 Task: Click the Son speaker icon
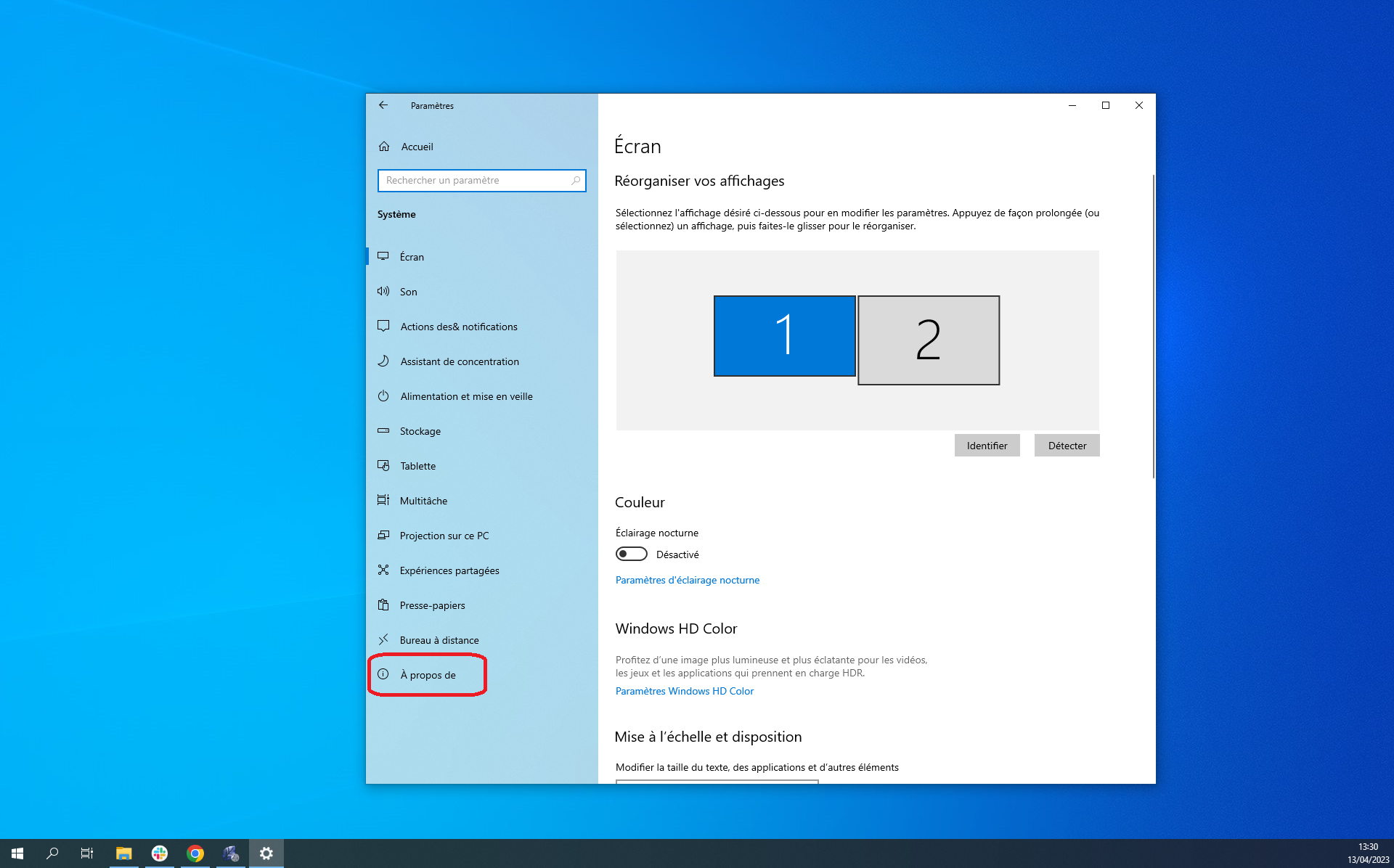[383, 292]
